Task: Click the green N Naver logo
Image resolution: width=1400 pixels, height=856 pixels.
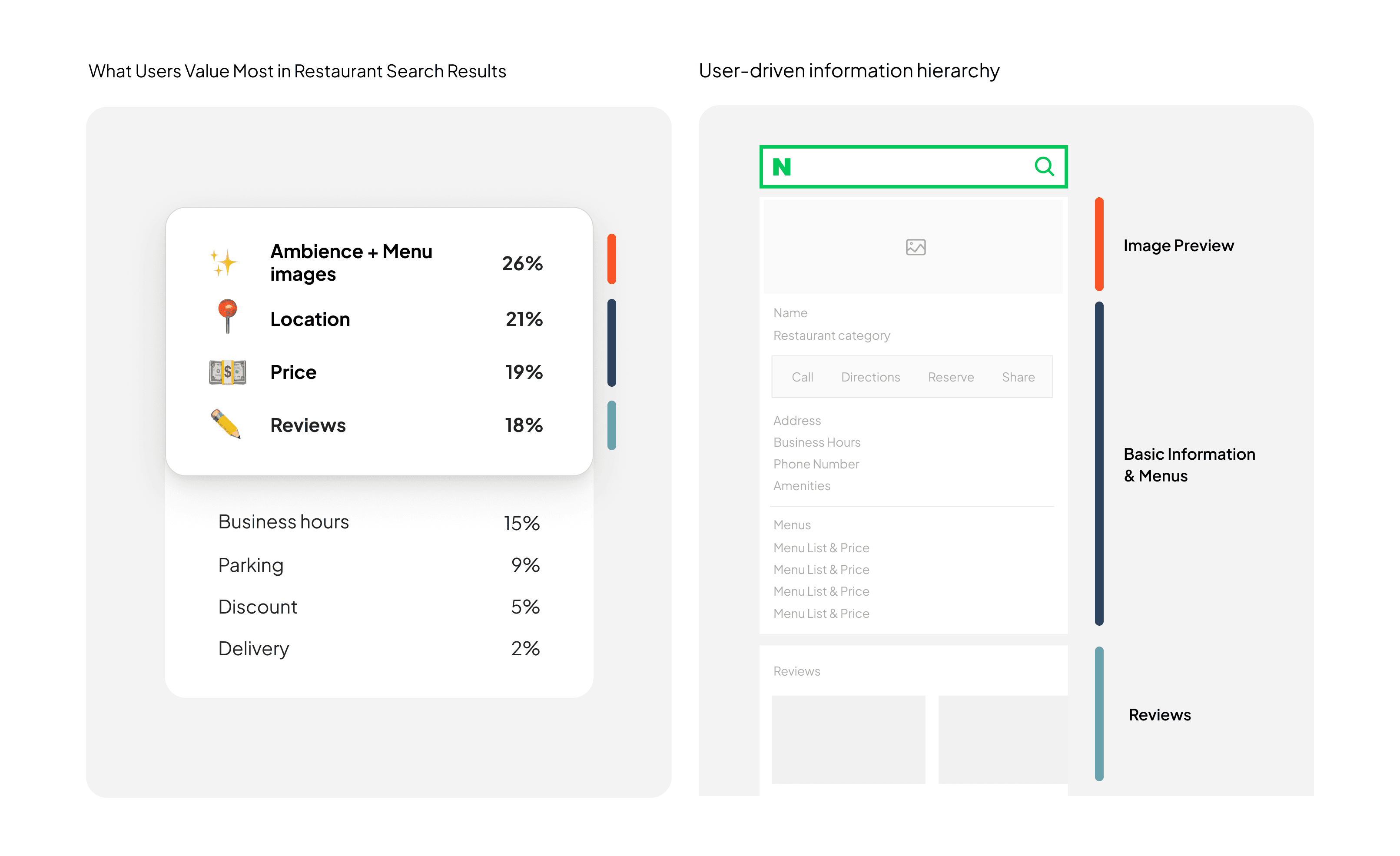Action: pos(782,167)
